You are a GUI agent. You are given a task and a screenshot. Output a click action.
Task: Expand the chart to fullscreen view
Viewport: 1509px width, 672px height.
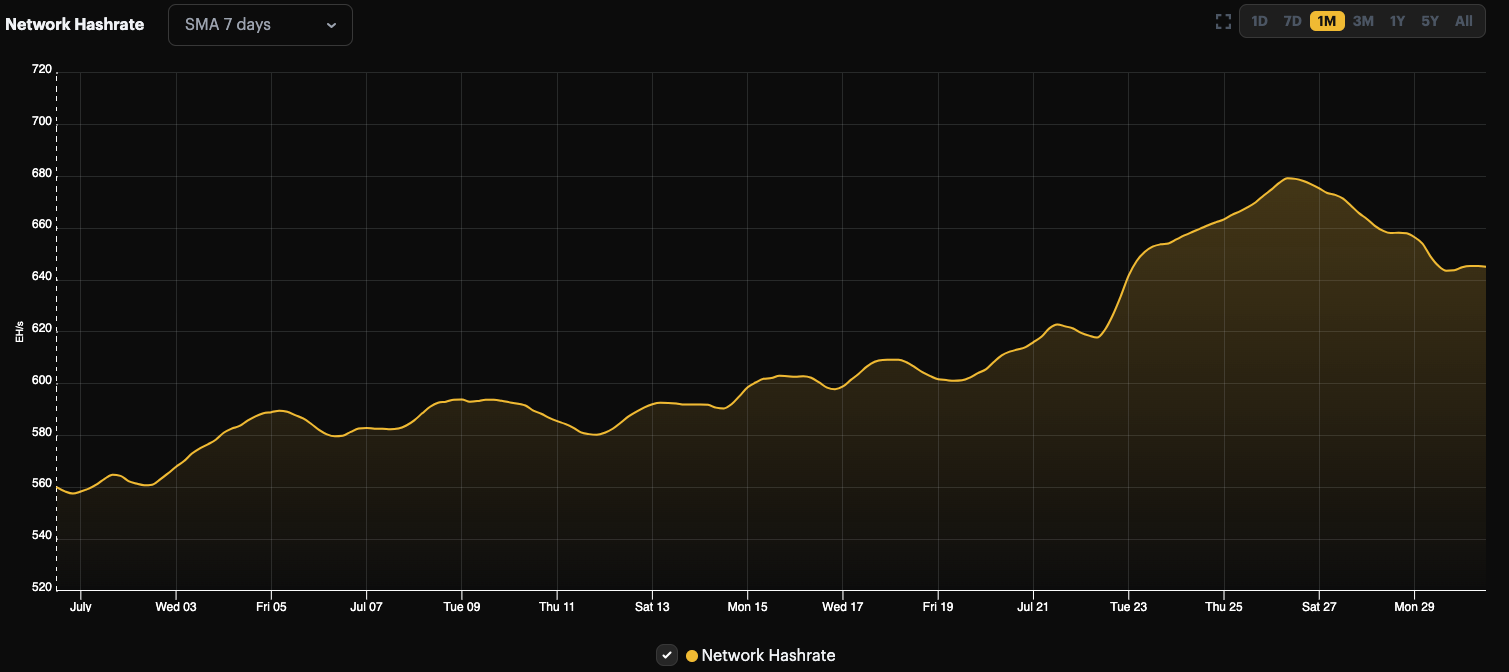1223,20
